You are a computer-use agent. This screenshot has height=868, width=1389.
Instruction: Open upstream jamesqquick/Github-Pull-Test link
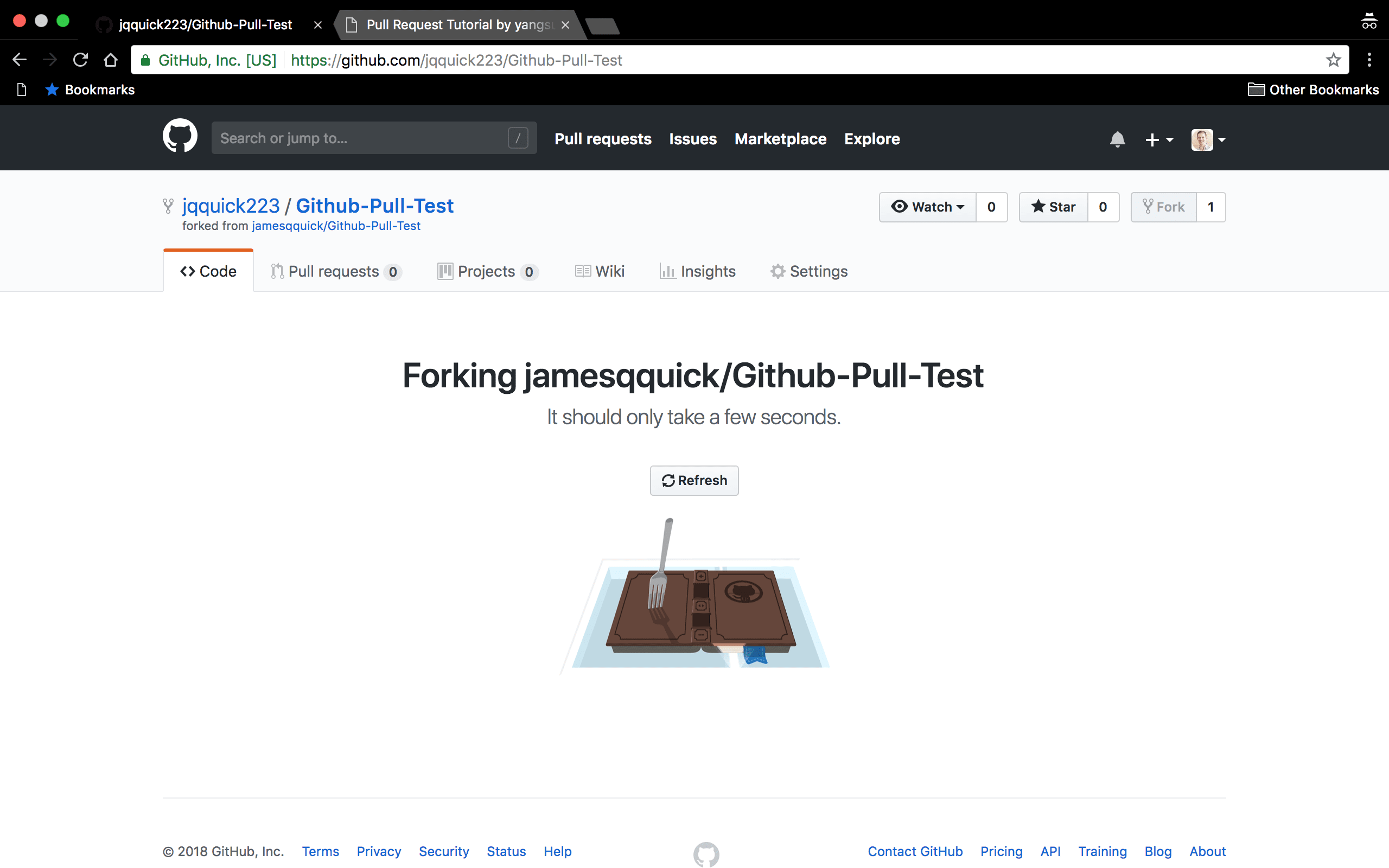[x=336, y=226]
